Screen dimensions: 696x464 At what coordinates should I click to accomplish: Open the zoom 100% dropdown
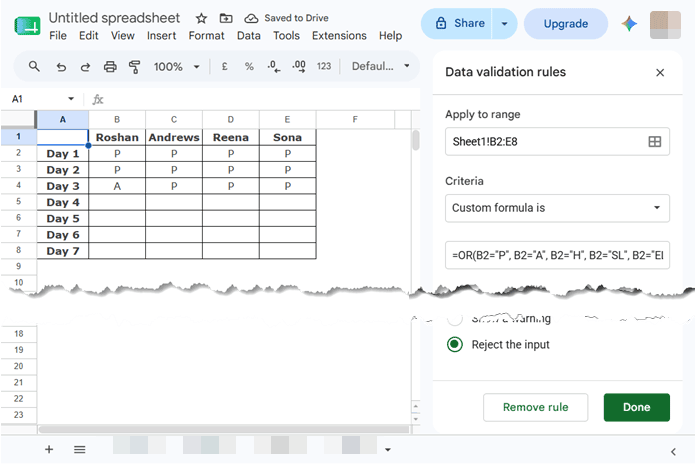point(177,67)
